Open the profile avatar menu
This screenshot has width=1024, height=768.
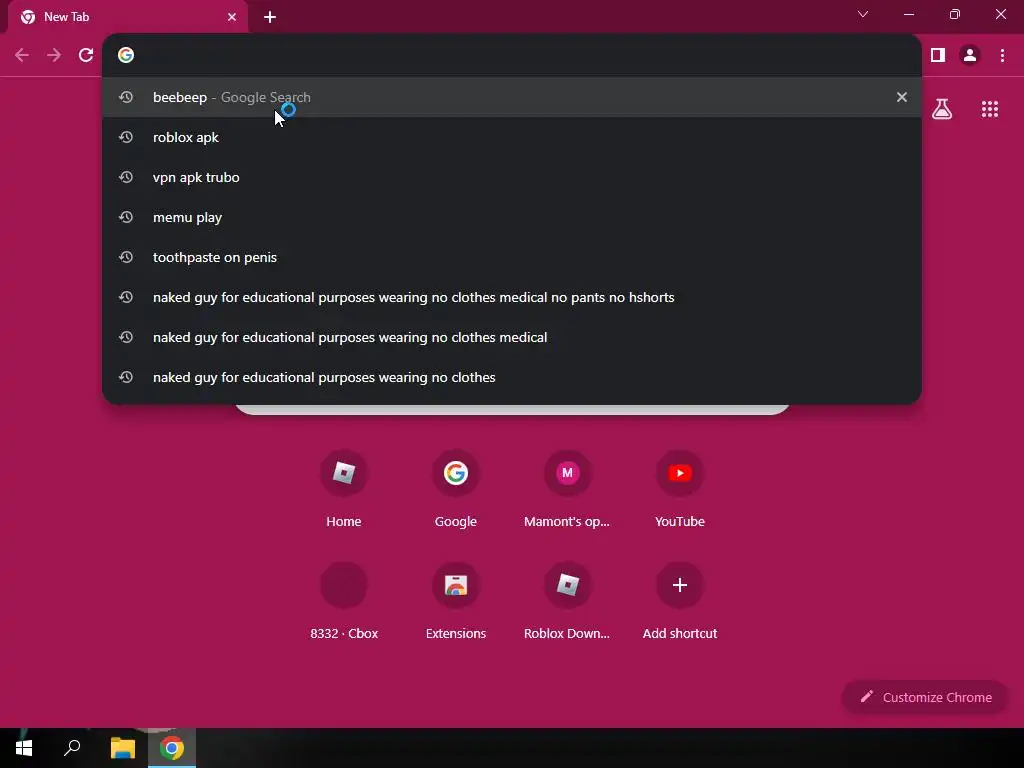(970, 56)
